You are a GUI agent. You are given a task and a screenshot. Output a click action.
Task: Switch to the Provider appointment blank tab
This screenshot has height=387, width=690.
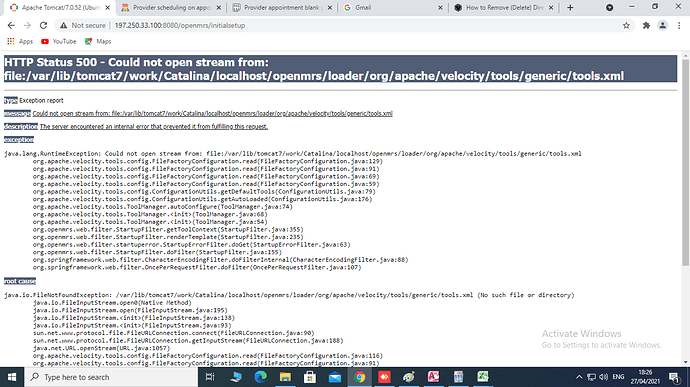[x=282, y=7]
